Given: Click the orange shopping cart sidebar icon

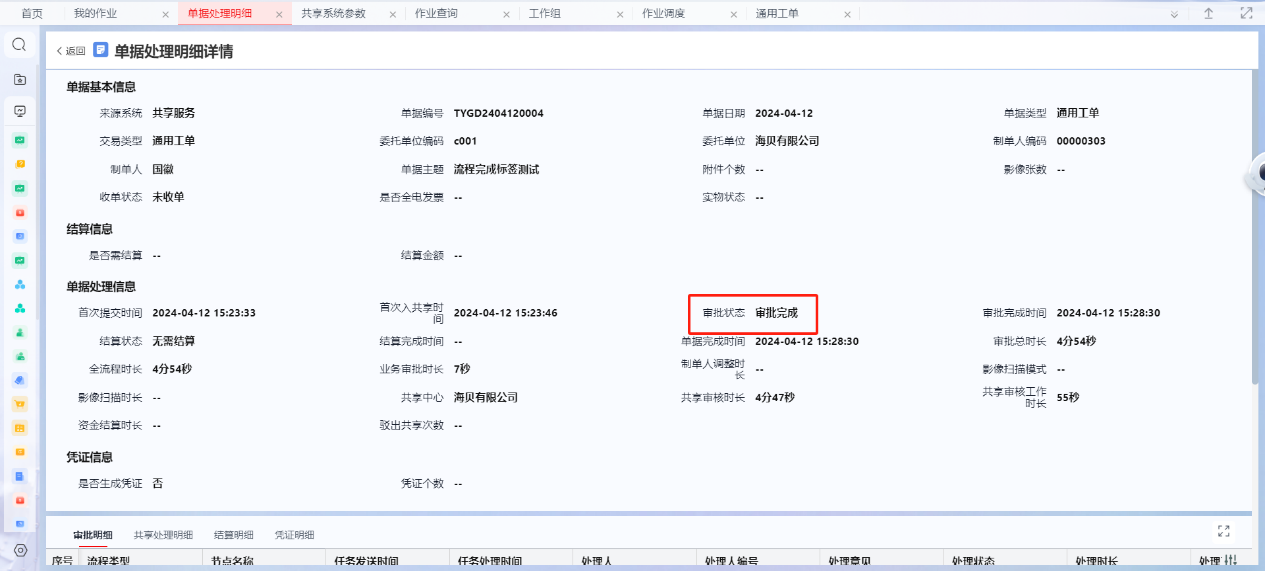Looking at the screenshot, I should [19, 404].
